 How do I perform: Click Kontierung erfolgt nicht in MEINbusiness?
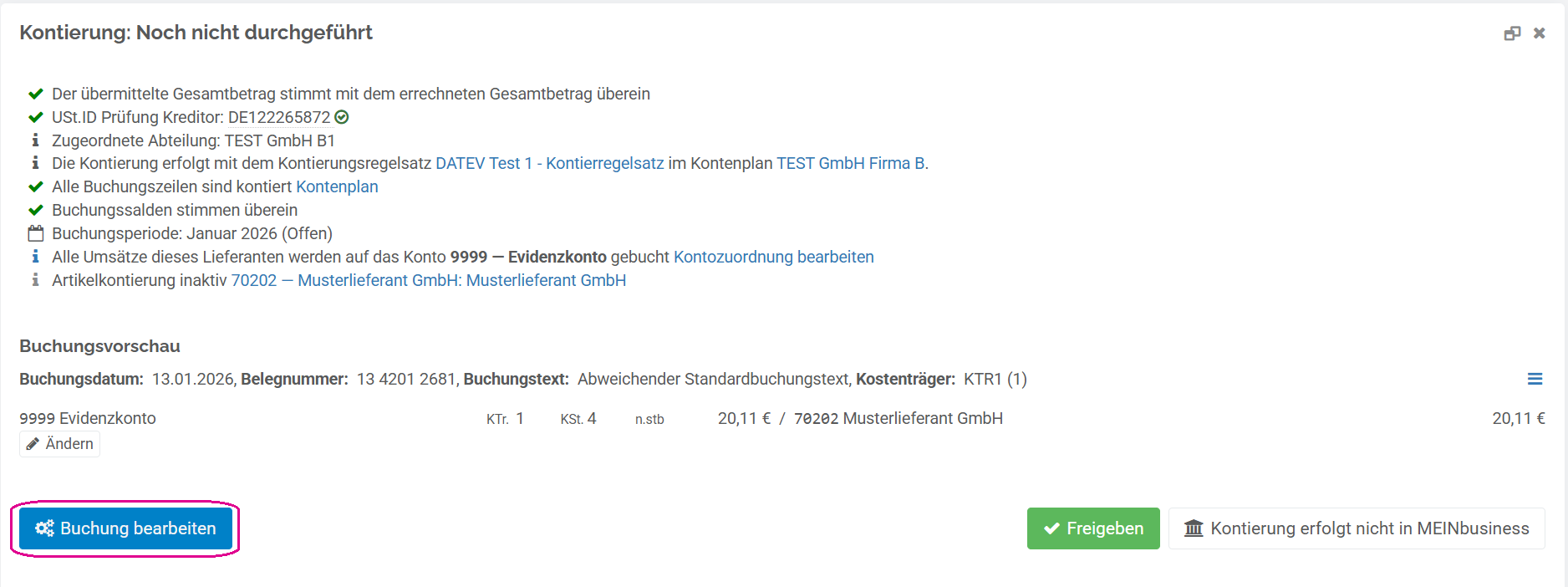coord(1356,528)
